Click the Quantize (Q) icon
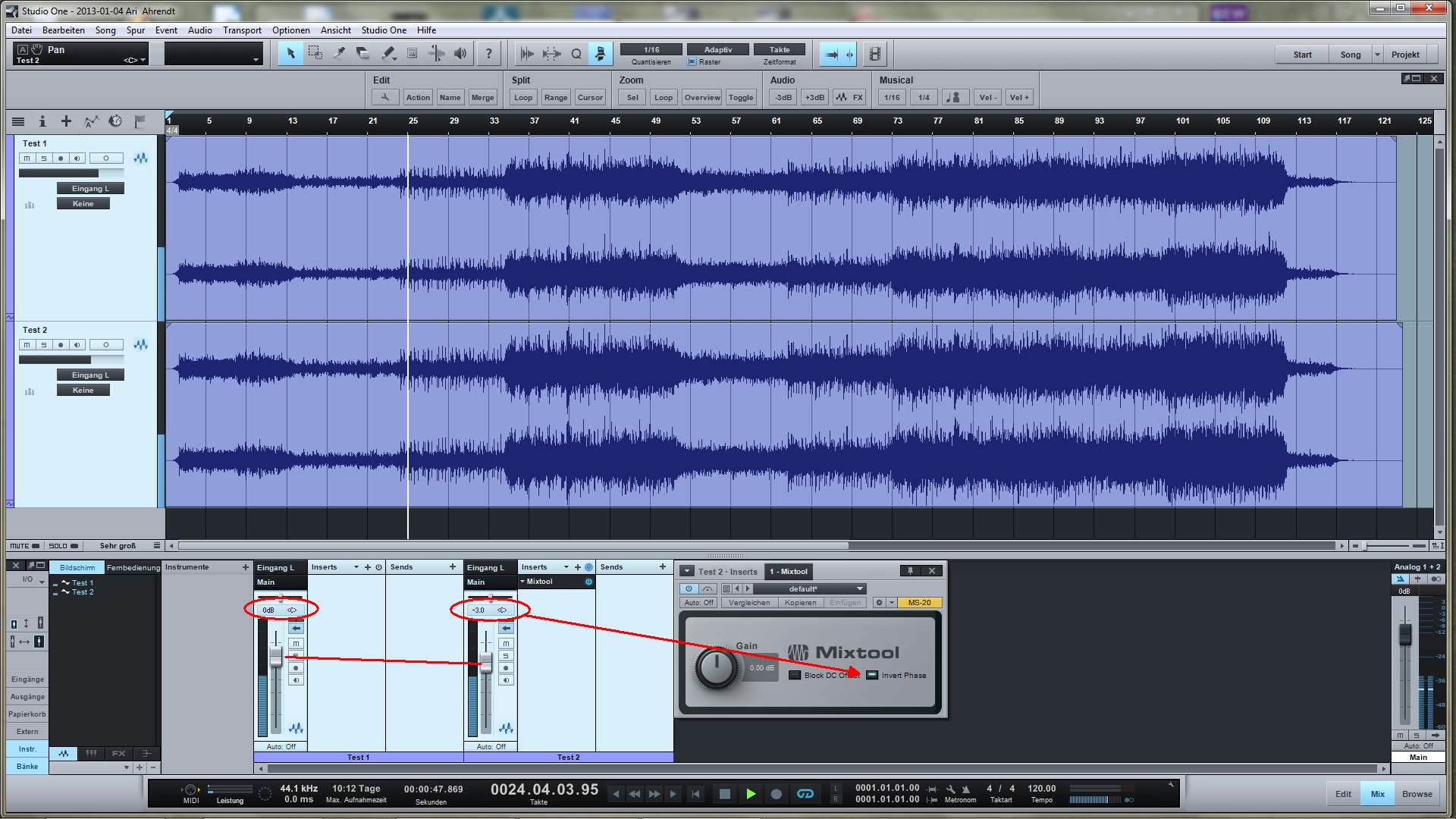This screenshot has height=819, width=1456. [576, 54]
